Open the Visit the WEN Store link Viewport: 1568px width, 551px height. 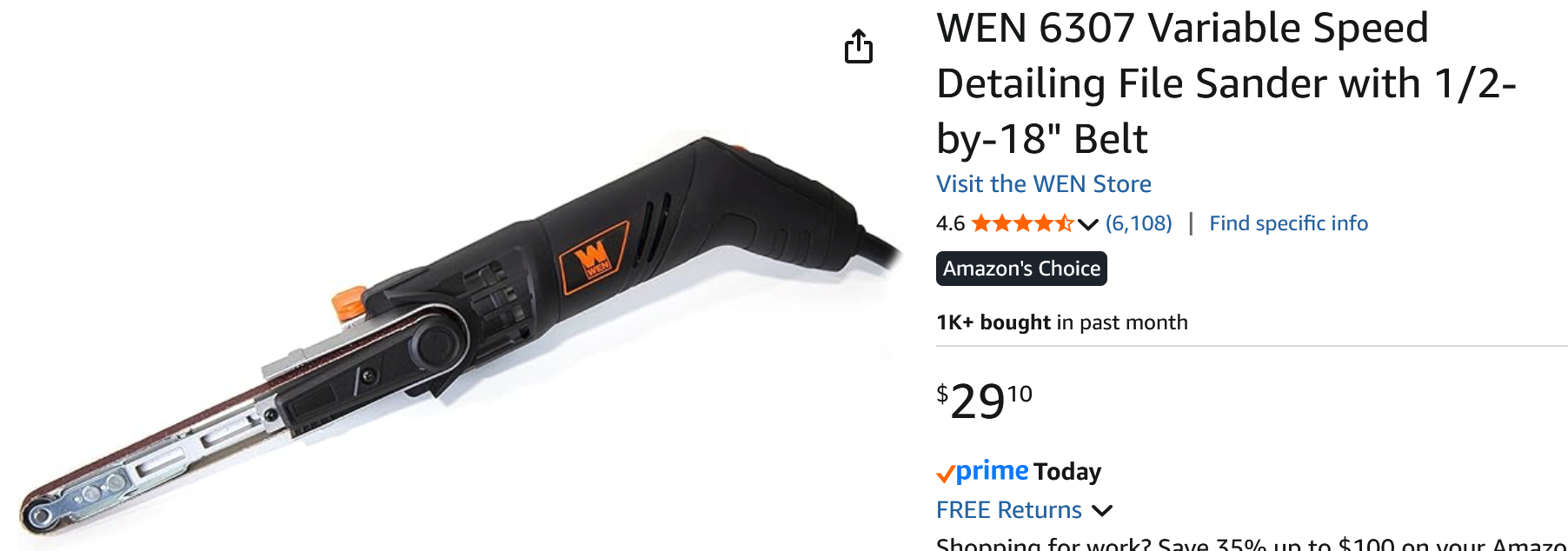point(1043,184)
